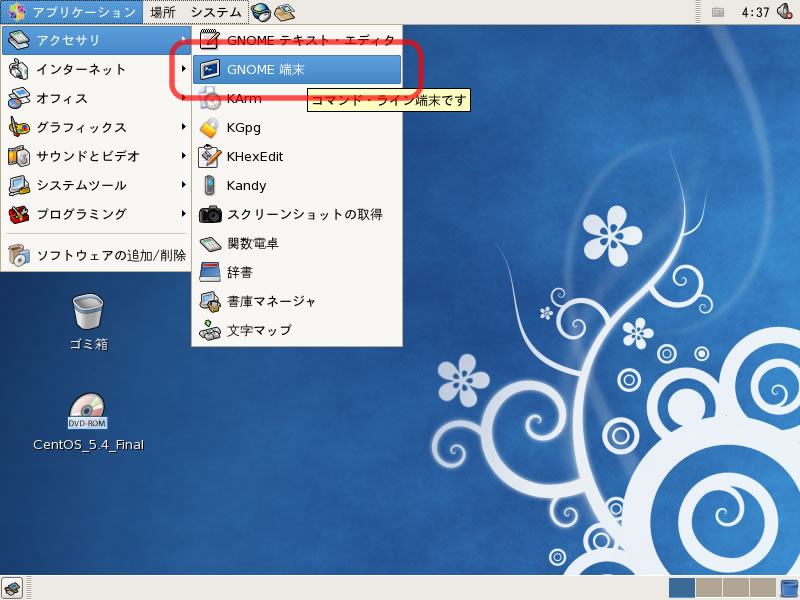Click the volume speaker icon in the top panel

coord(785,11)
